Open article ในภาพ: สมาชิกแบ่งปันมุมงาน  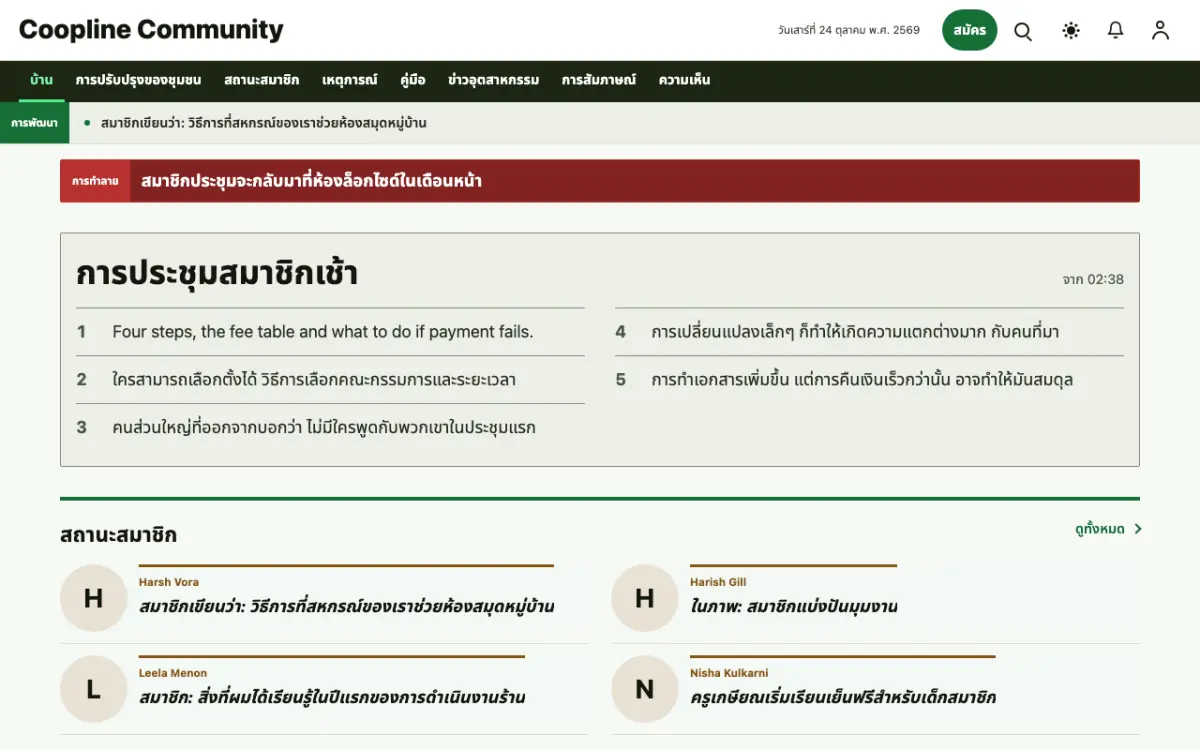tap(793, 607)
